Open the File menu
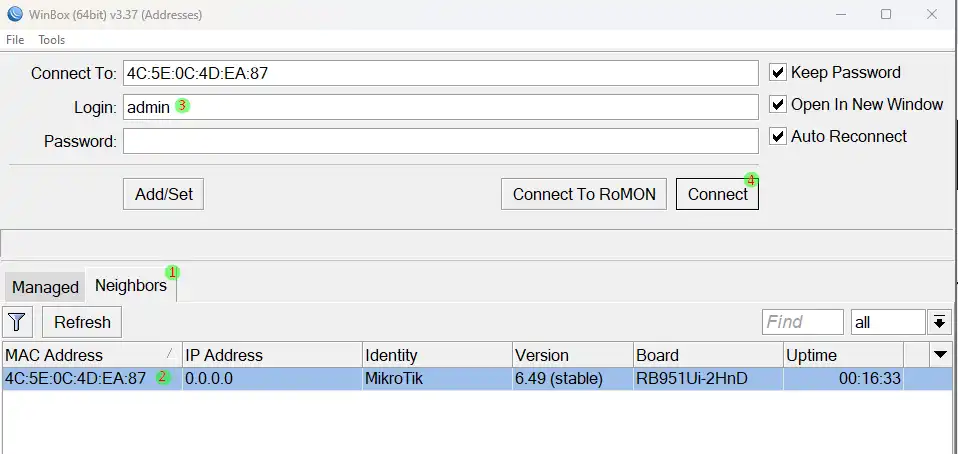Viewport: 958px width, 454px height. [x=15, y=40]
